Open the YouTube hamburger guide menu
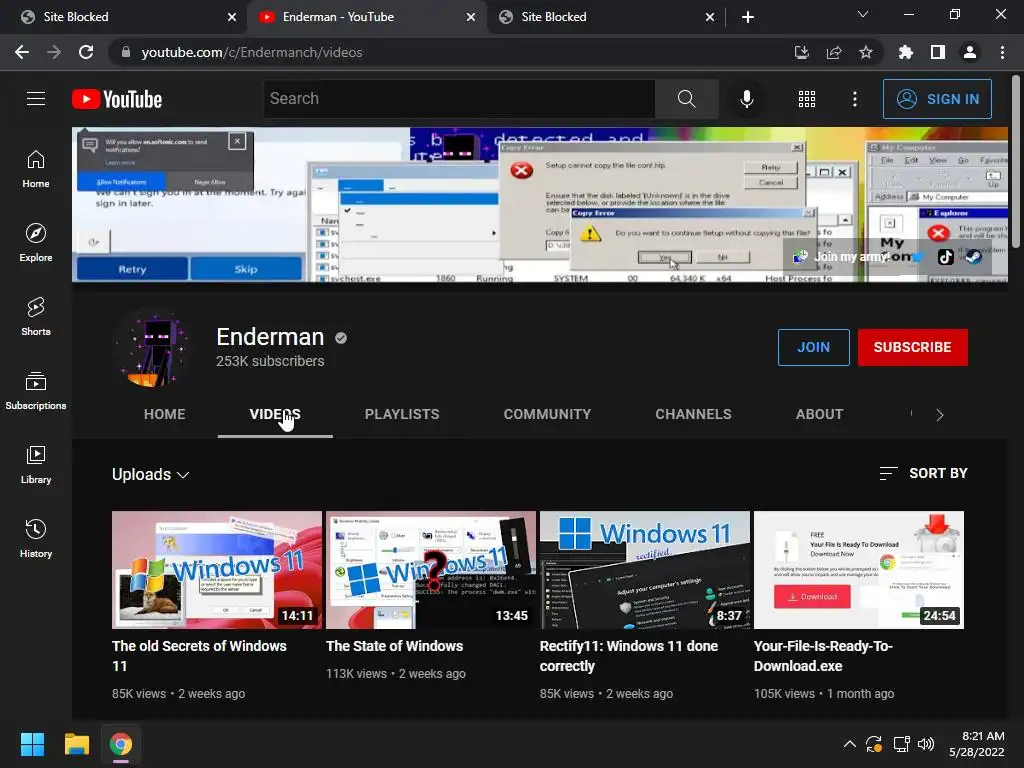This screenshot has height=768, width=1024. 36,99
